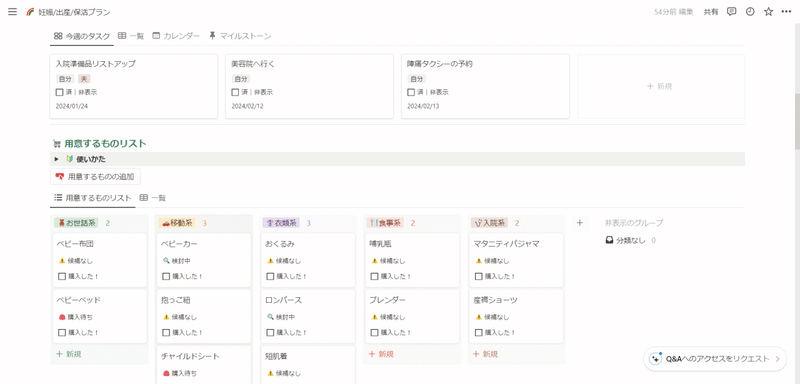
Task: Click magnifier icon on ベビーカー card
Action: pyautogui.click(x=166, y=261)
